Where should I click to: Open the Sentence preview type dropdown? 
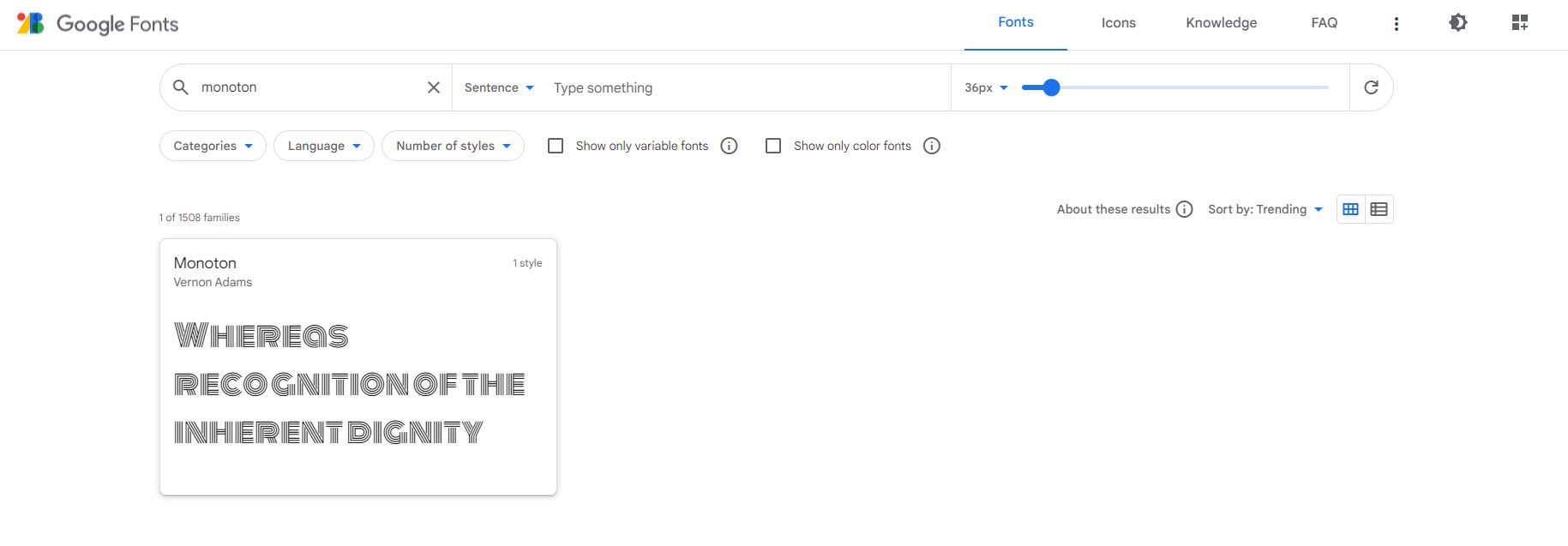[499, 87]
